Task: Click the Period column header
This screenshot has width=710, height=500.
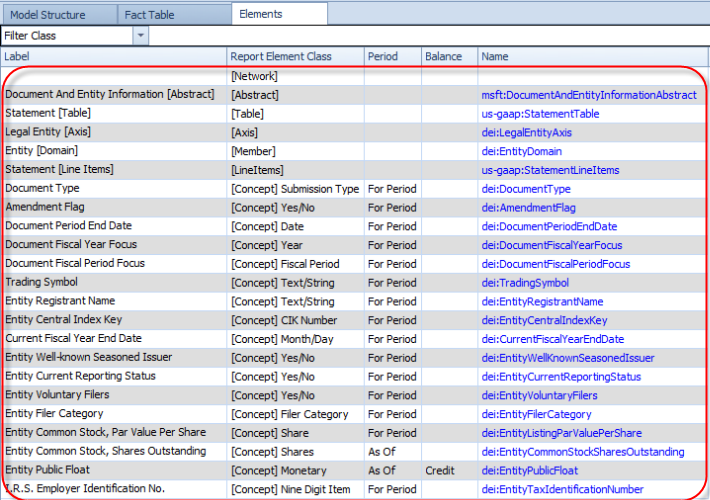Action: coord(393,57)
